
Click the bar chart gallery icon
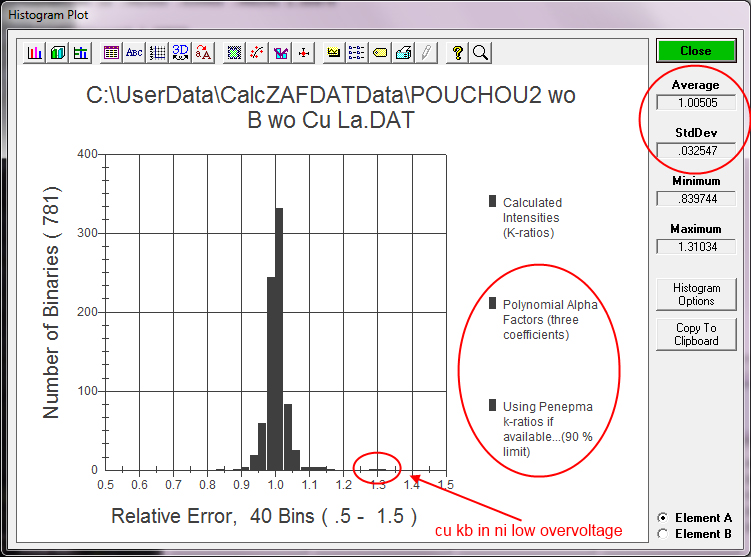click(x=35, y=52)
